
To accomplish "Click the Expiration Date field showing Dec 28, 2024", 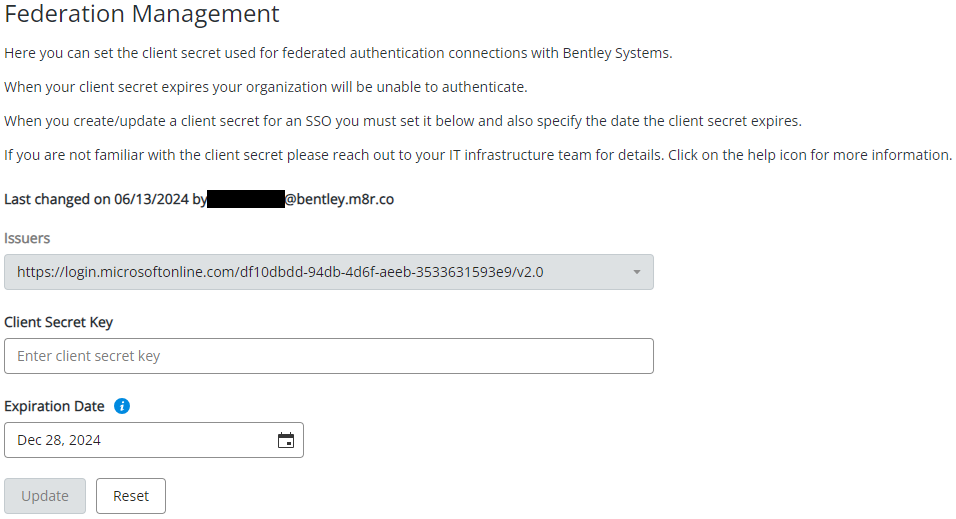I will pos(154,440).
